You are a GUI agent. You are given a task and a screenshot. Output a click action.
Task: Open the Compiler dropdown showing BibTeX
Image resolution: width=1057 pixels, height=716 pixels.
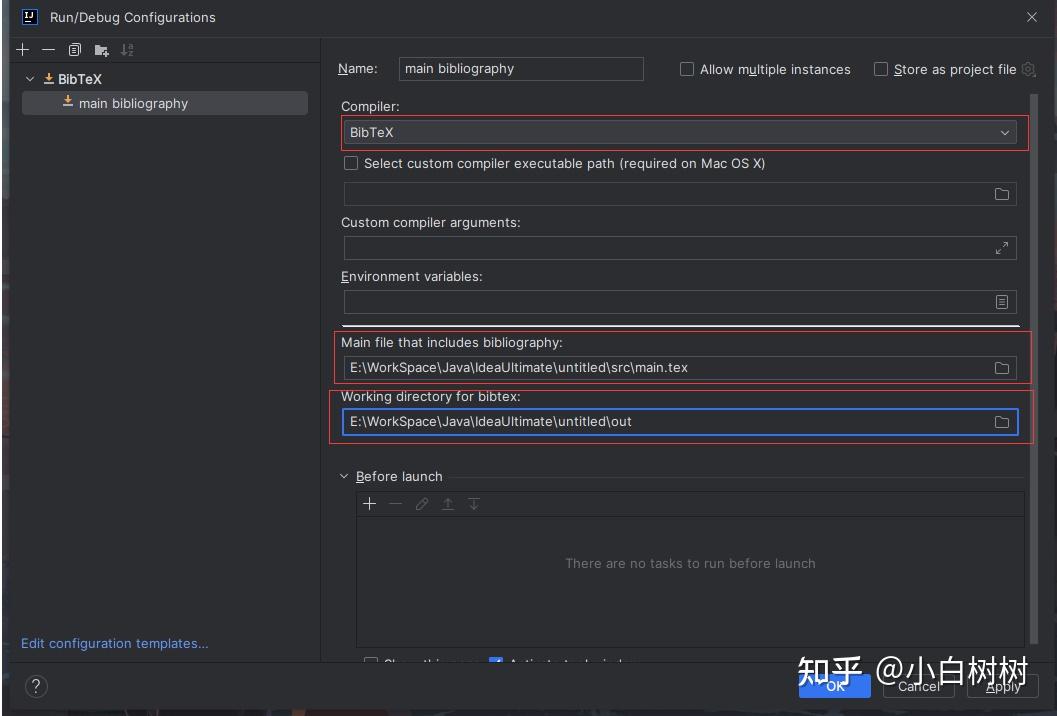tap(680, 133)
